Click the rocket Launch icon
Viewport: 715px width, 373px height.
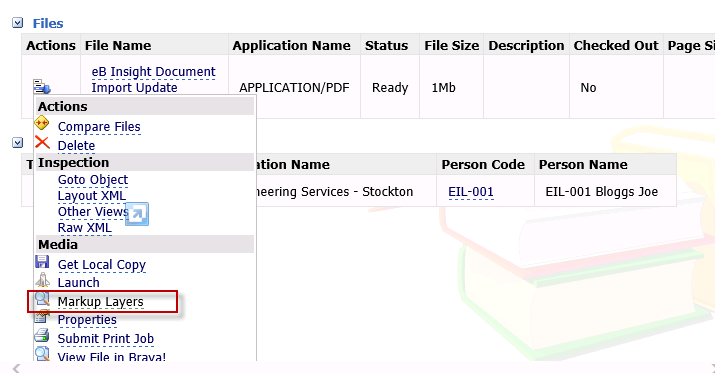tap(42, 280)
